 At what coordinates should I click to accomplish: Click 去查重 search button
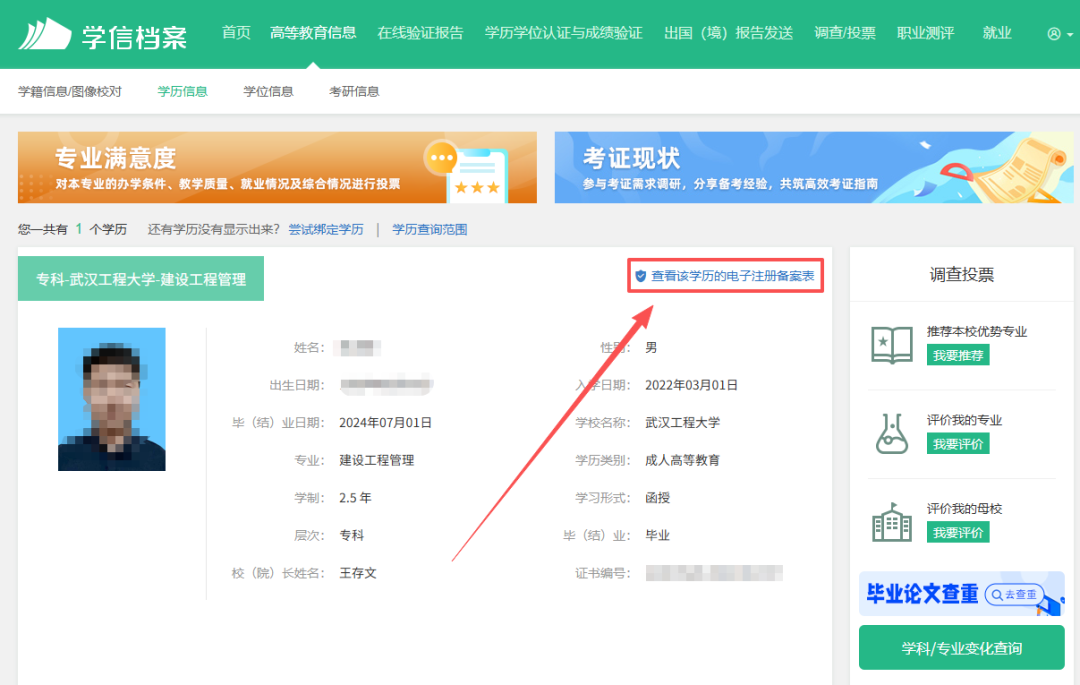(1014, 594)
